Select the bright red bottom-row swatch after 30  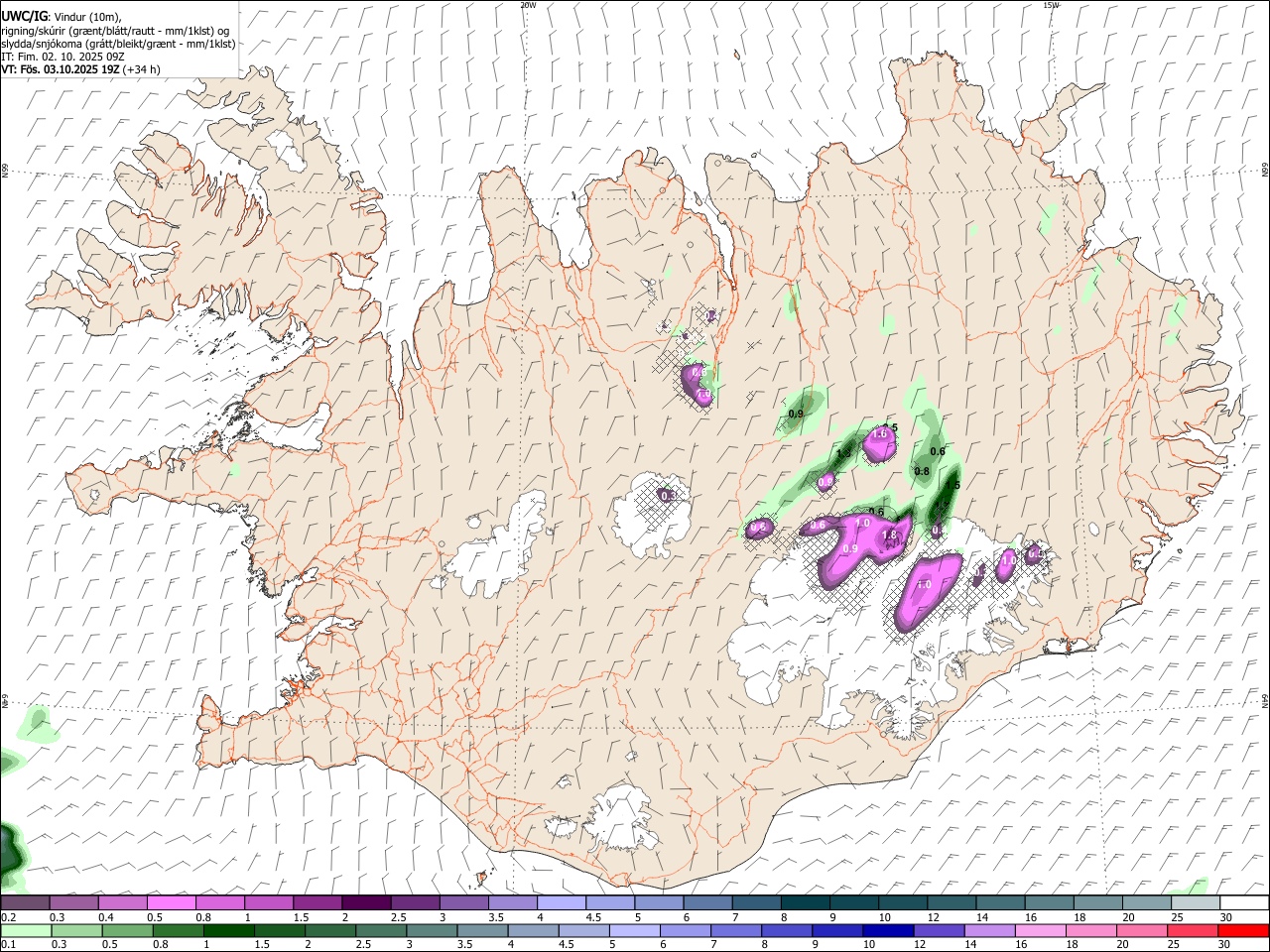click(x=1244, y=931)
